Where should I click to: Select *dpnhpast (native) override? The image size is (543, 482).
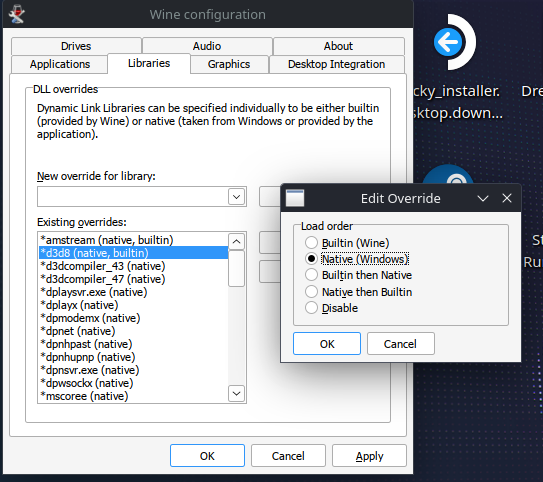(x=133, y=344)
